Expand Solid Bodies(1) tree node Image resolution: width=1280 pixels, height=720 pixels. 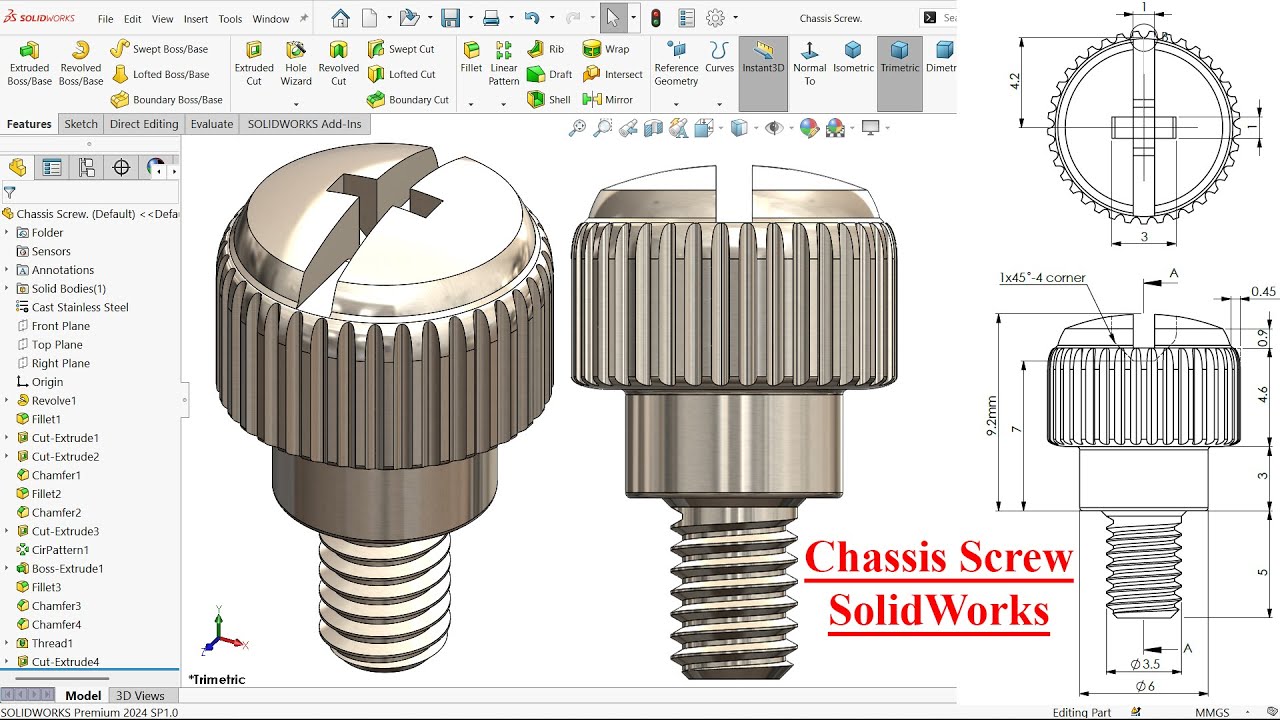(x=7, y=288)
